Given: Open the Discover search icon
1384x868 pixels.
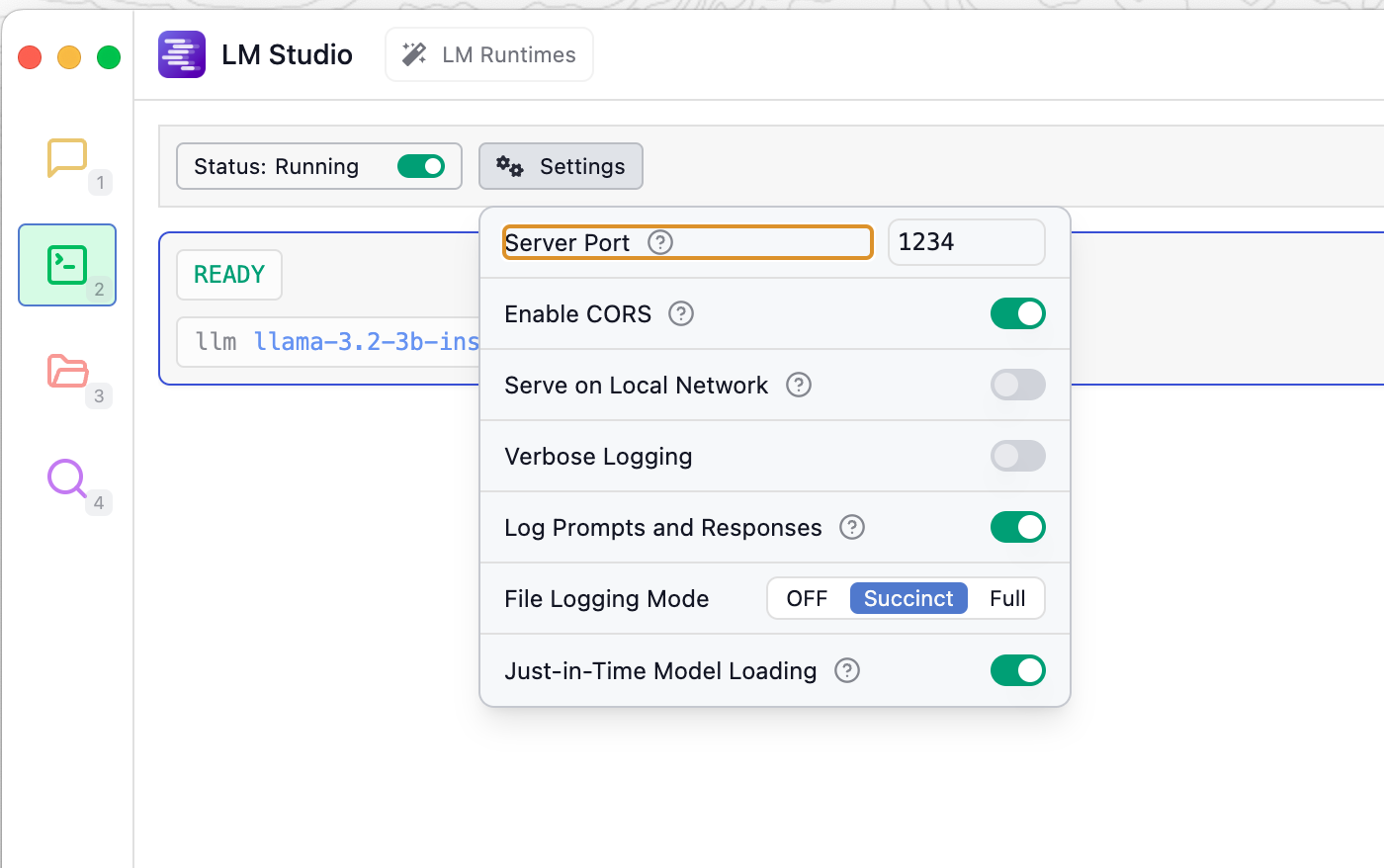Looking at the screenshot, I should pos(67,478).
